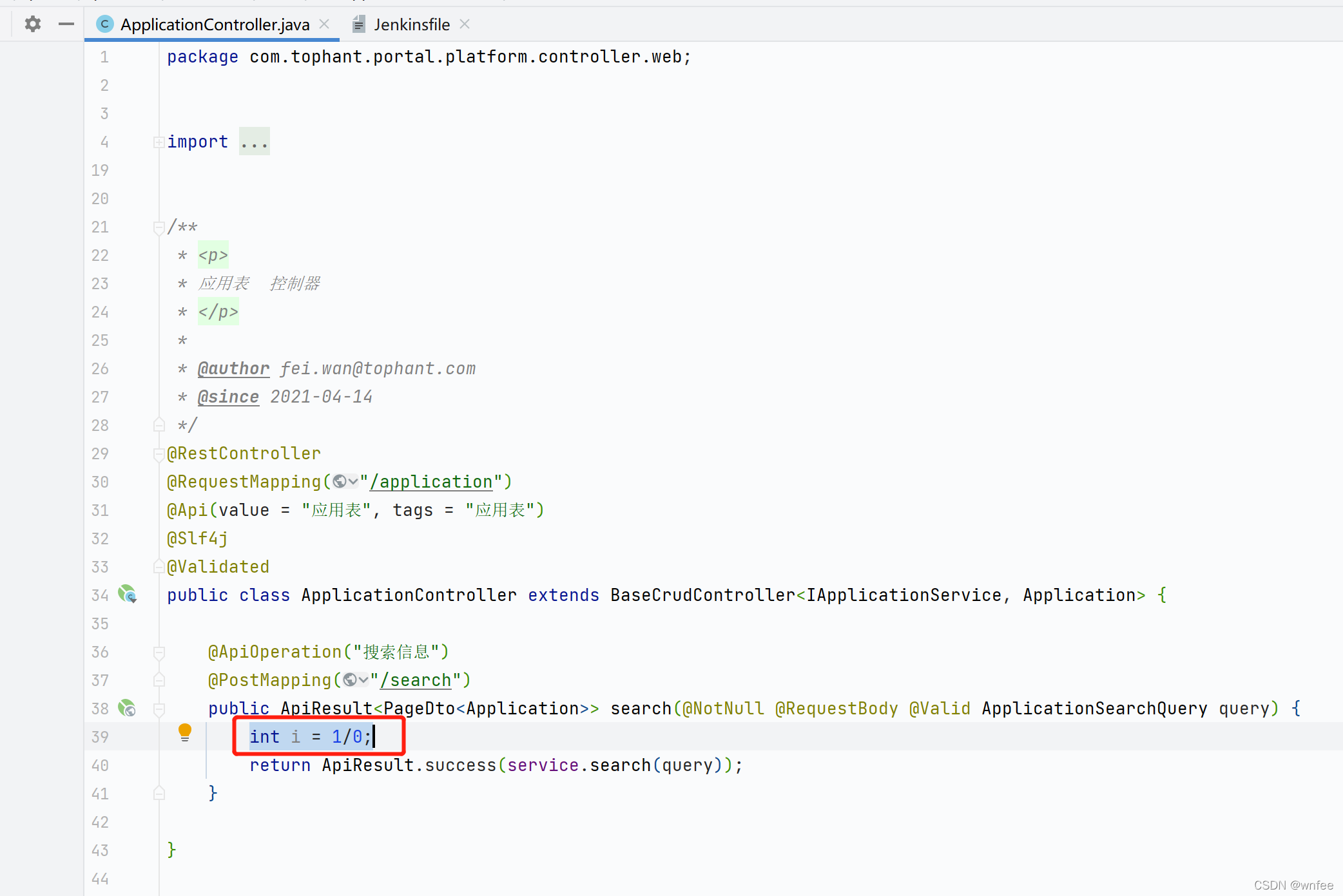
Task: Click the globe icon before "/application"
Action: tap(340, 482)
